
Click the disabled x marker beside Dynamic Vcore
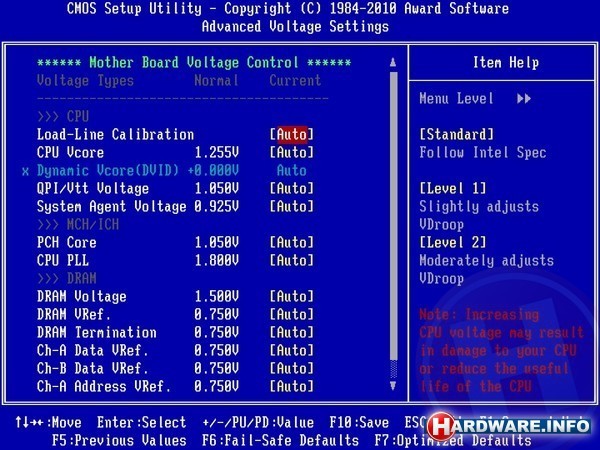(25, 171)
